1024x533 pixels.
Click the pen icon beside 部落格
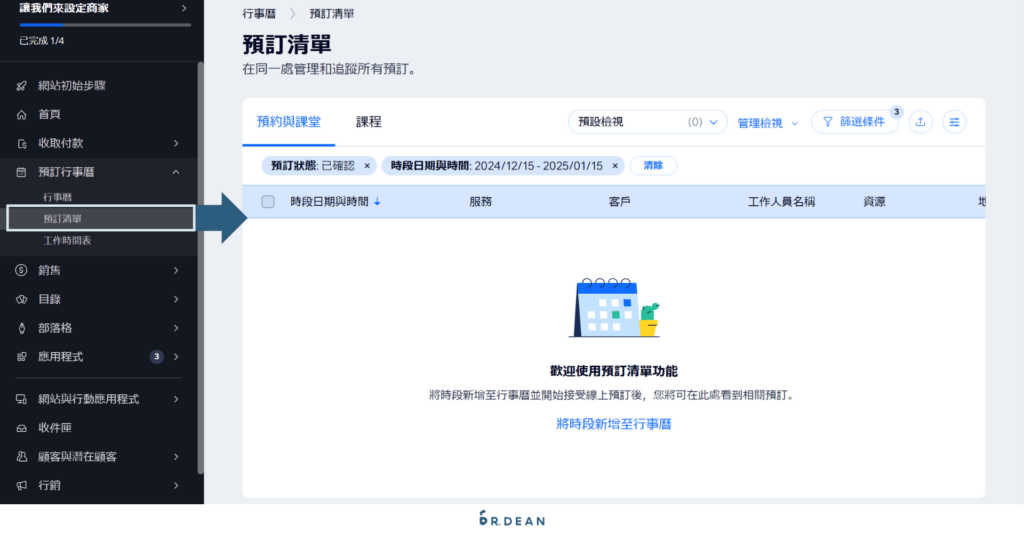(22, 328)
